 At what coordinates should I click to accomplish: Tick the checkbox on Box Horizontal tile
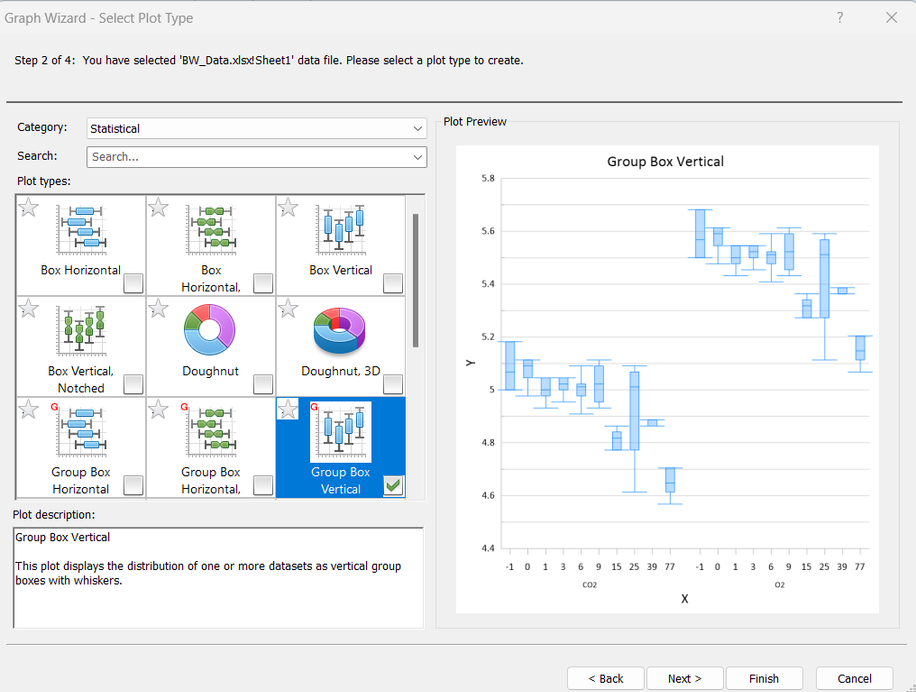tap(133, 284)
